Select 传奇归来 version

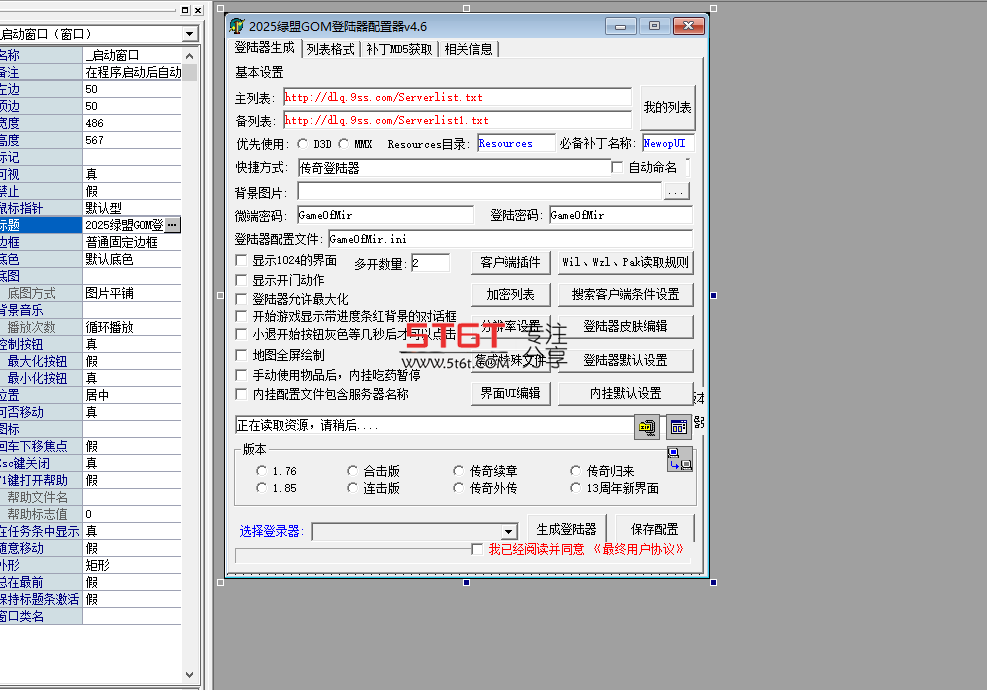[x=575, y=470]
